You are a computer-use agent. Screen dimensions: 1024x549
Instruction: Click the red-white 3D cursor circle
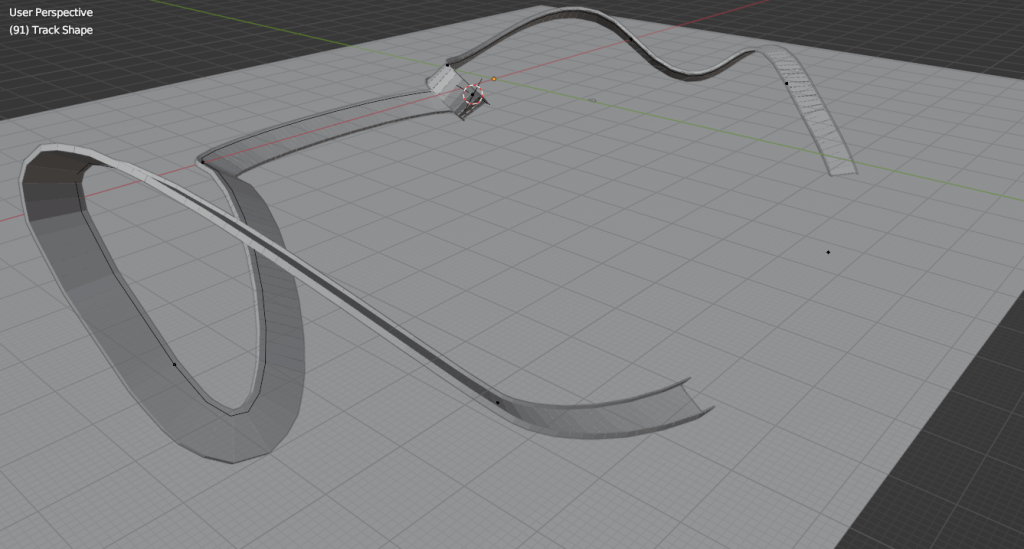[472, 95]
